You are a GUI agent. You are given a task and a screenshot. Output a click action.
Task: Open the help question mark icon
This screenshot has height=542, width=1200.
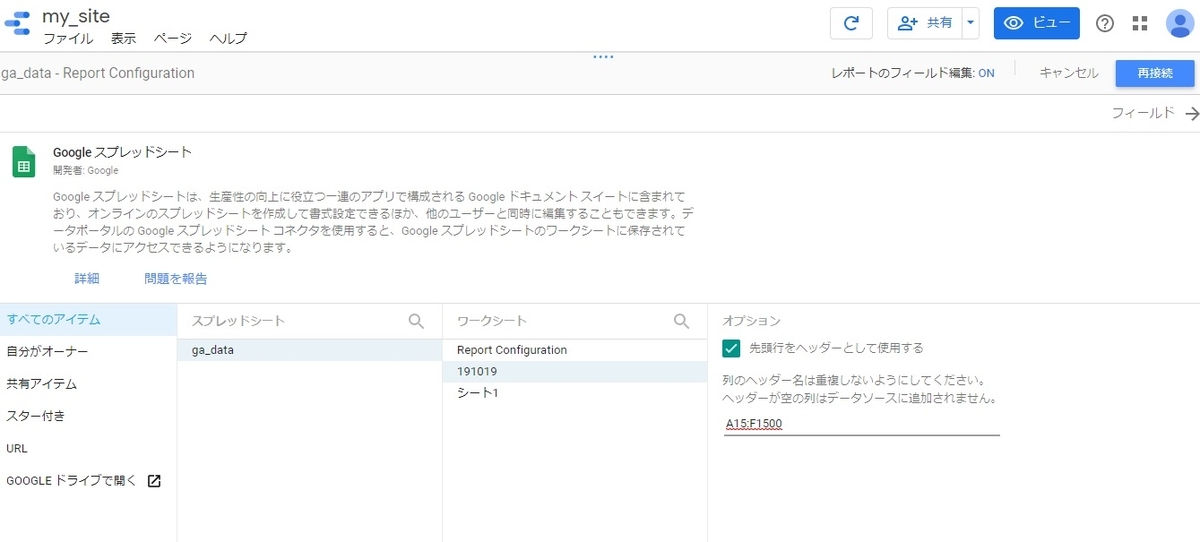[x=1105, y=24]
